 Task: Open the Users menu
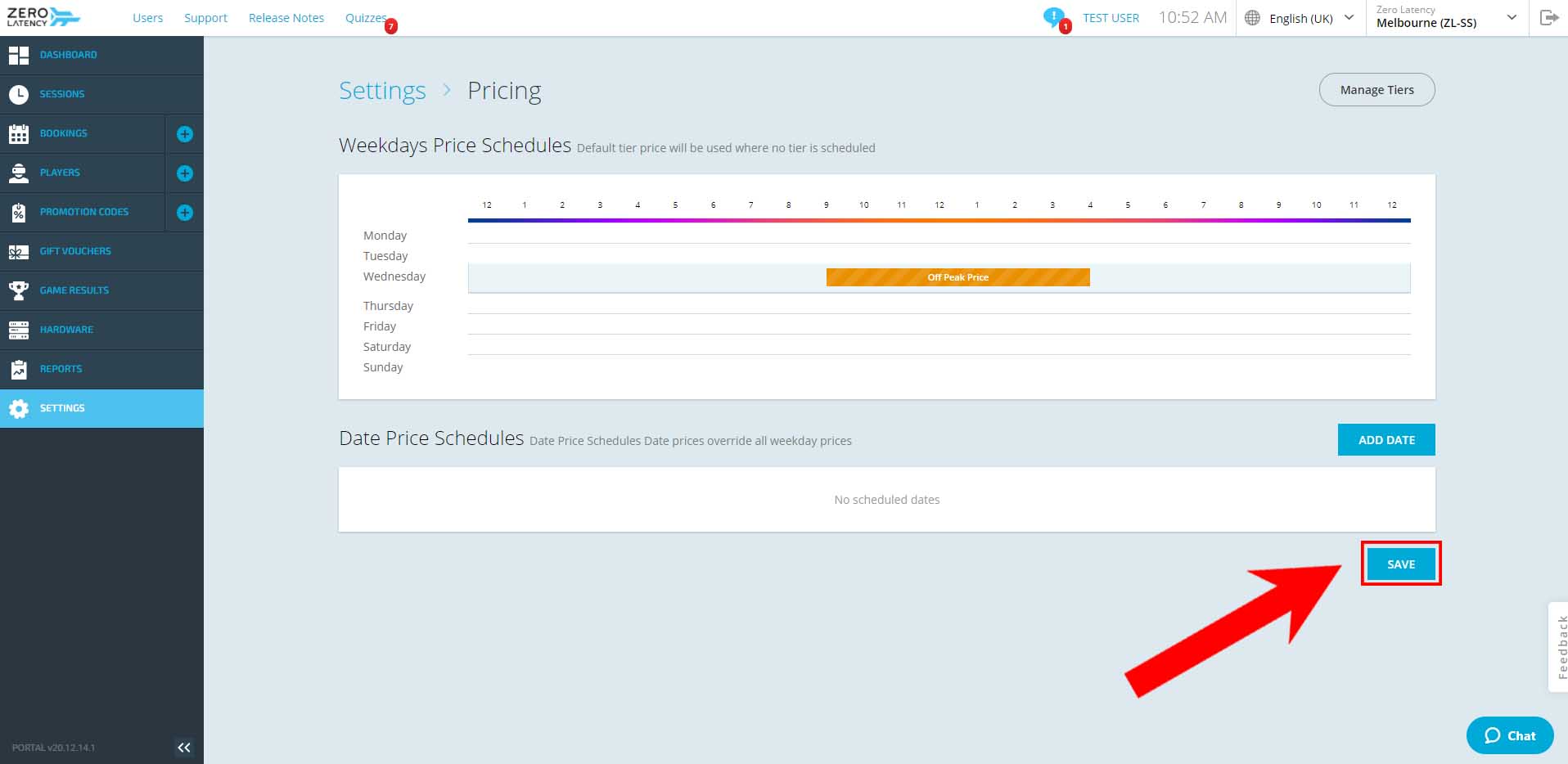tap(147, 18)
